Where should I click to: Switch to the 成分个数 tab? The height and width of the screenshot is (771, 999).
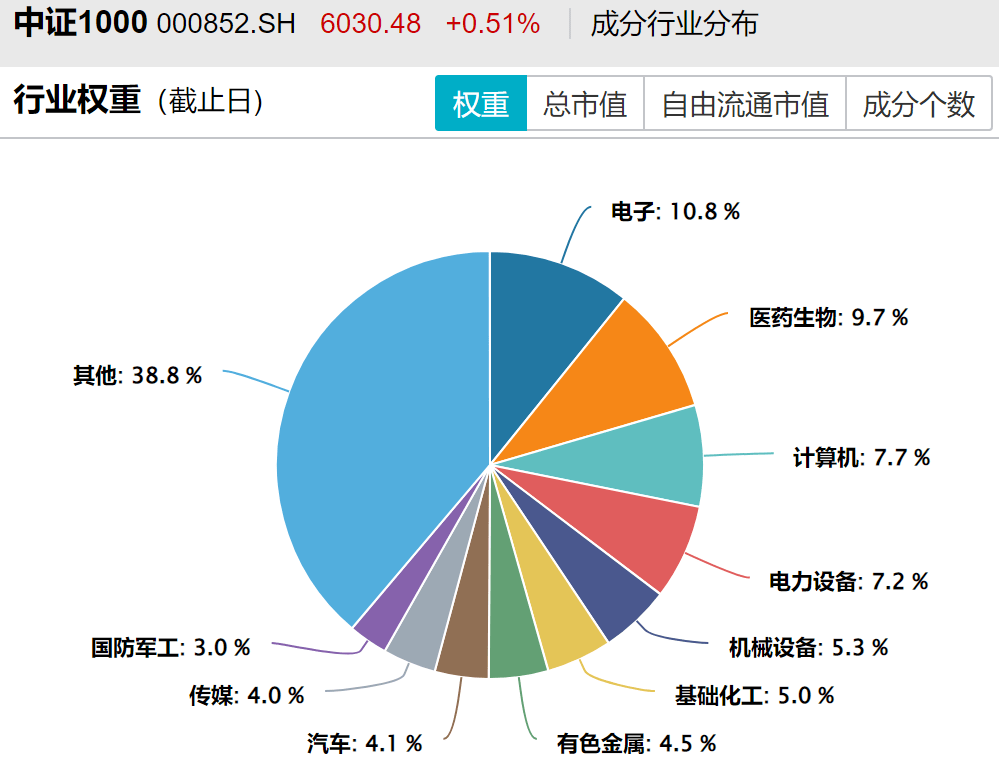coord(919,103)
